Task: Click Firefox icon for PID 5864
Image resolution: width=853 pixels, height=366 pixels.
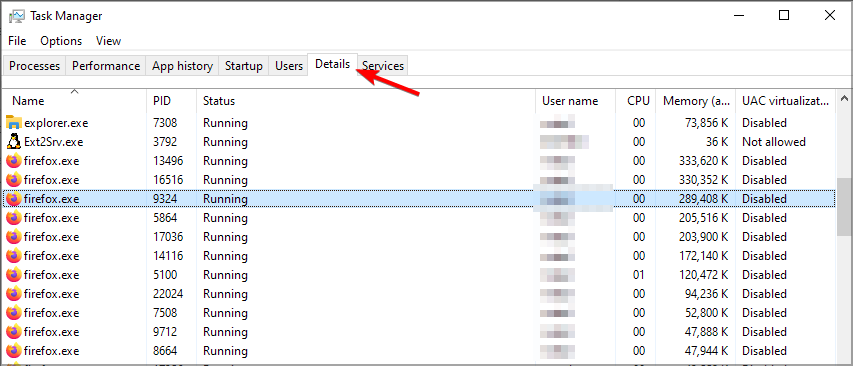Action: click(14, 218)
